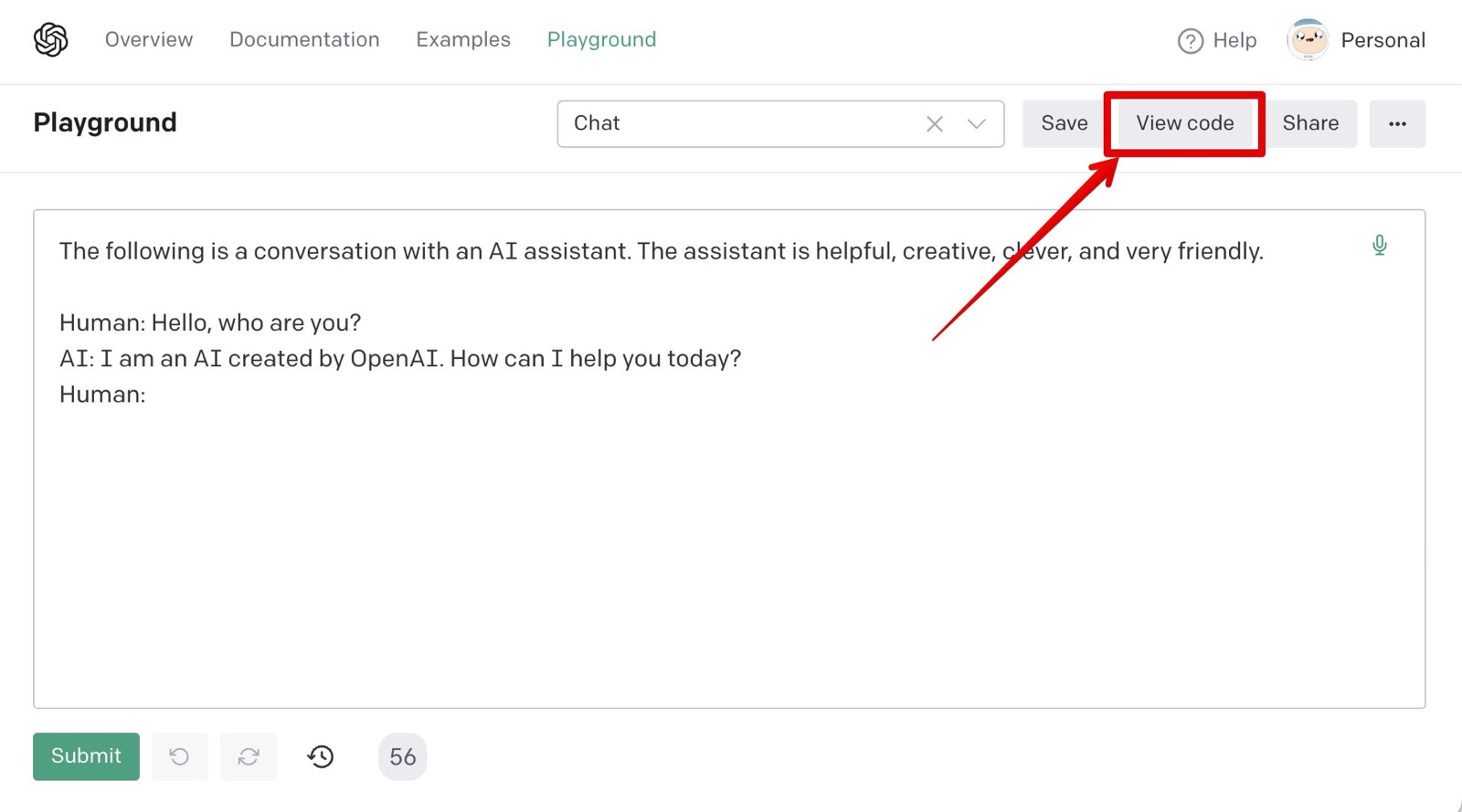Click the OpenAI logo icon
The image size is (1462, 812).
(x=51, y=40)
